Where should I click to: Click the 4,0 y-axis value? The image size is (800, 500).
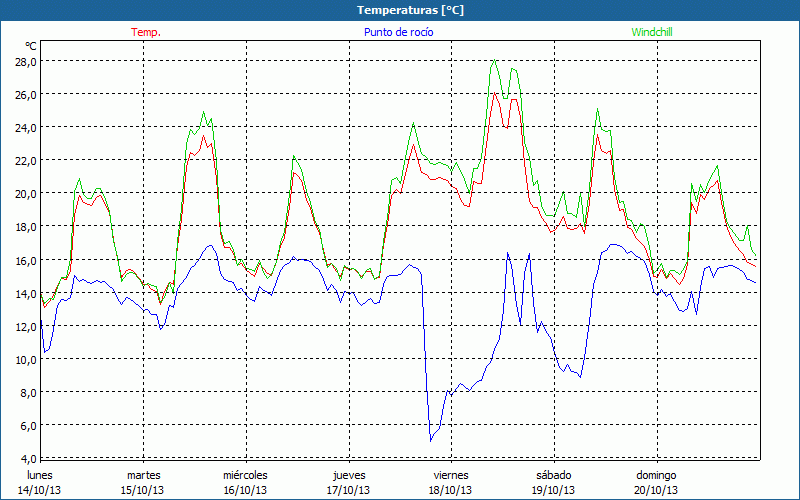pyautogui.click(x=28, y=458)
